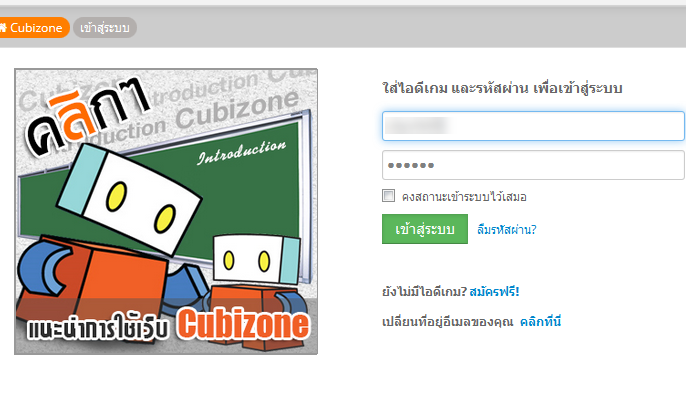
Task: Click the ยังไม่มีไอดีเกม? text
Action: pos(424,291)
